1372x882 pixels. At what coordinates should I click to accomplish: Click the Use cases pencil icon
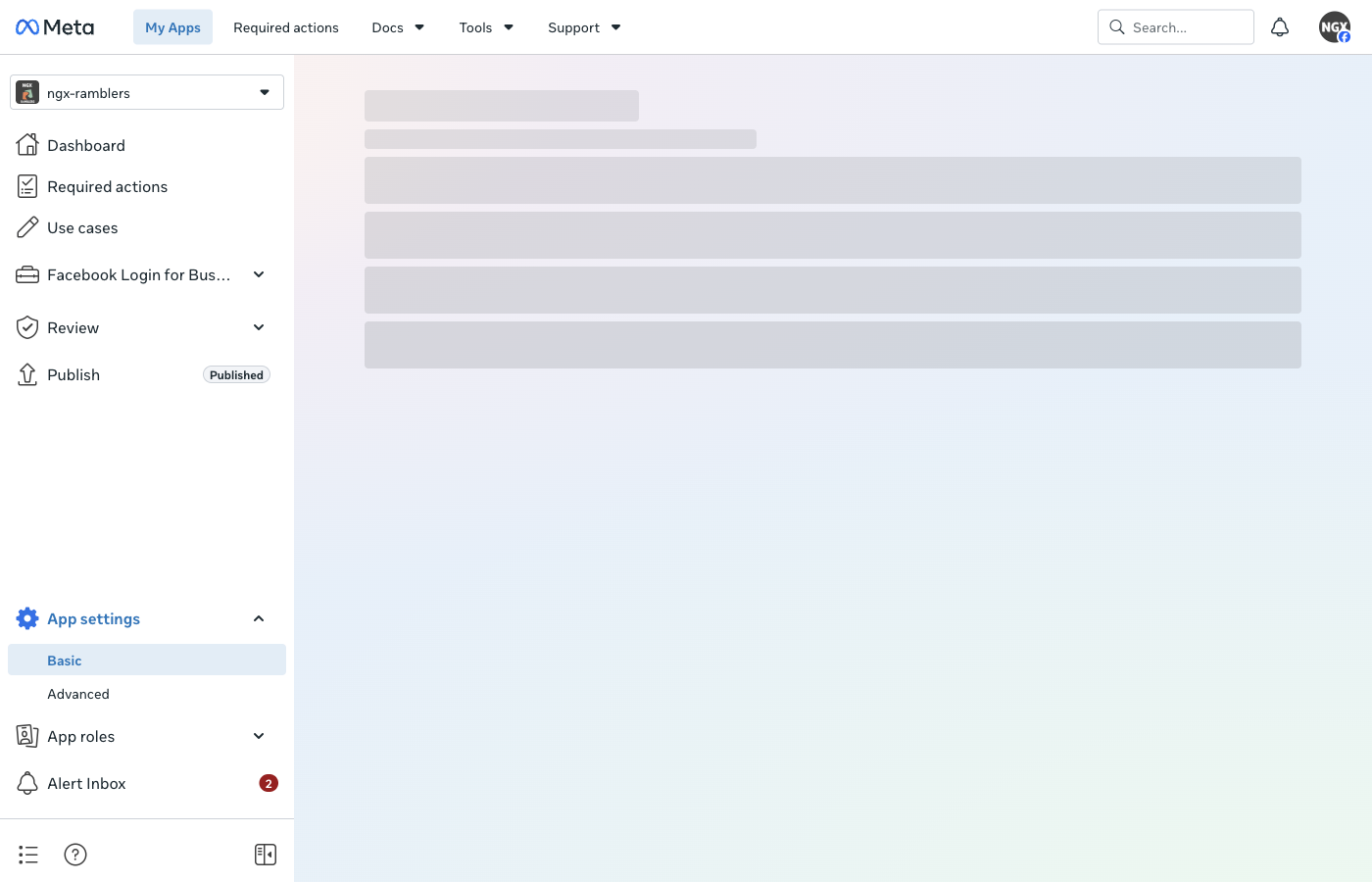[27, 227]
